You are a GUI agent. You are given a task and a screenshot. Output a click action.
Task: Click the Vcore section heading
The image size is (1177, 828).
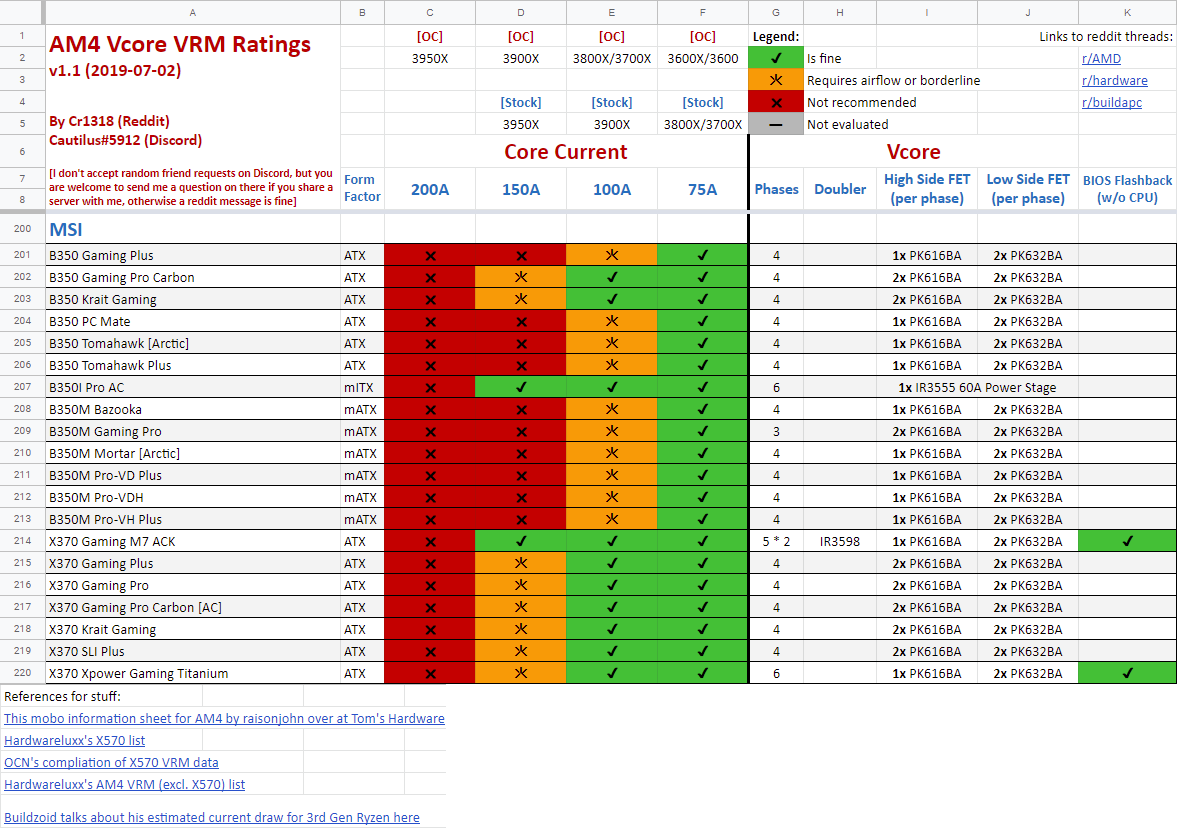click(914, 152)
